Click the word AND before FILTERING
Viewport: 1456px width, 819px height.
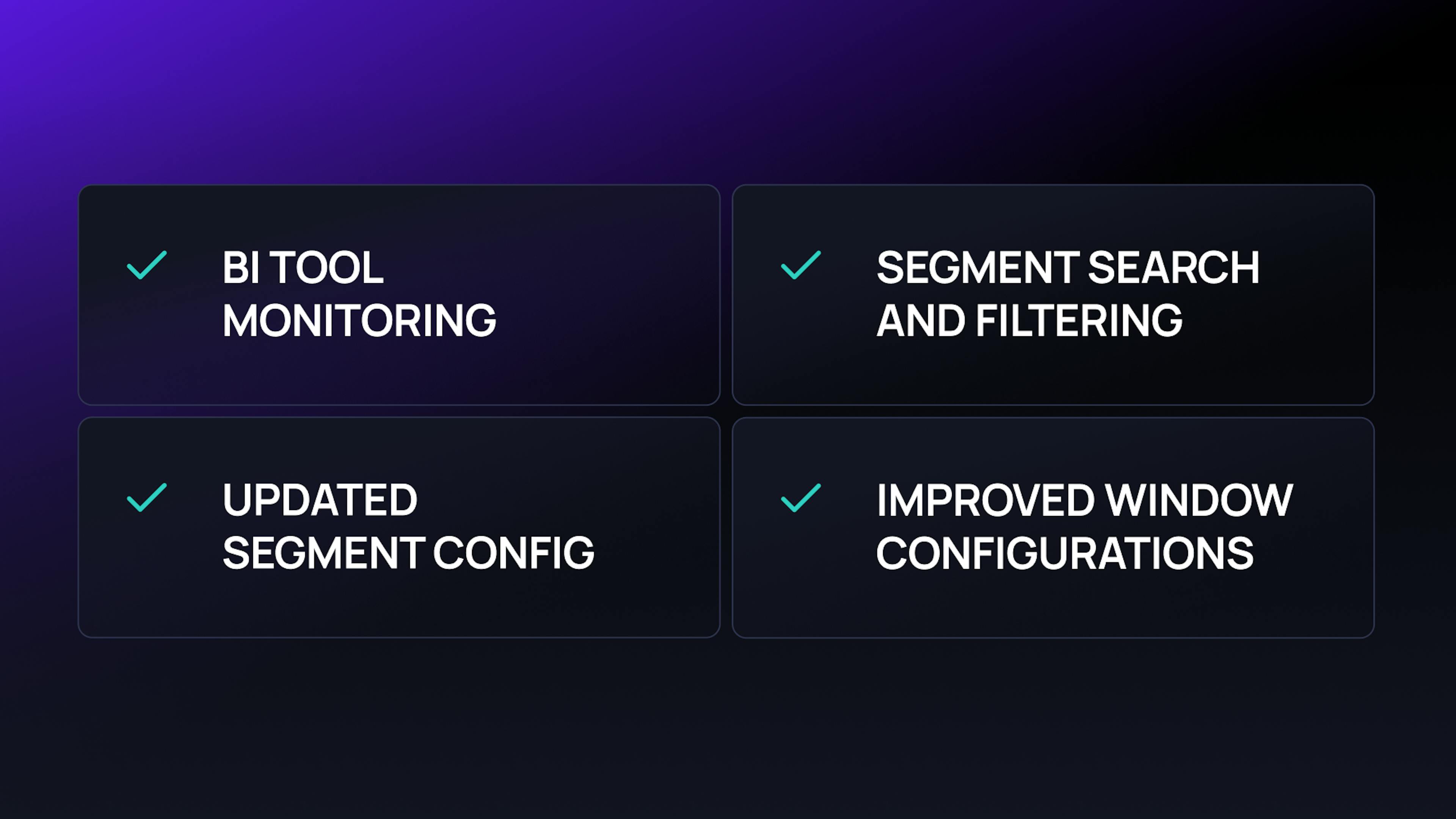click(921, 320)
